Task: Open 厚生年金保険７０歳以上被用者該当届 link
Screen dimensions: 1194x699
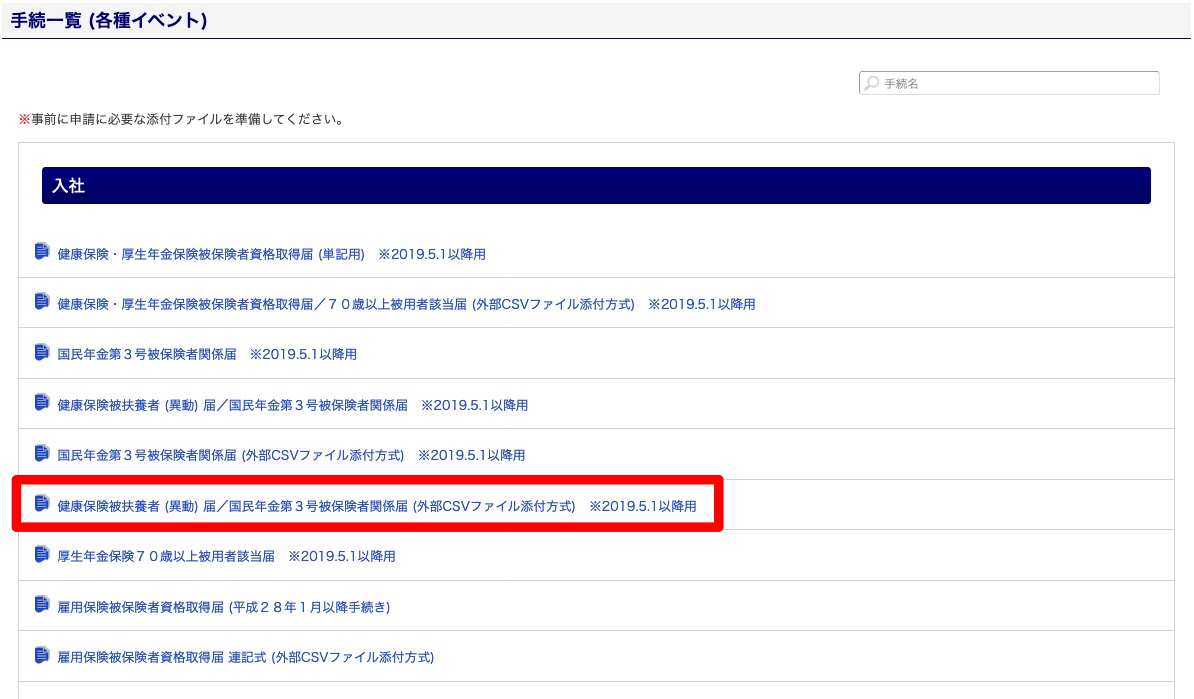Action: point(226,557)
